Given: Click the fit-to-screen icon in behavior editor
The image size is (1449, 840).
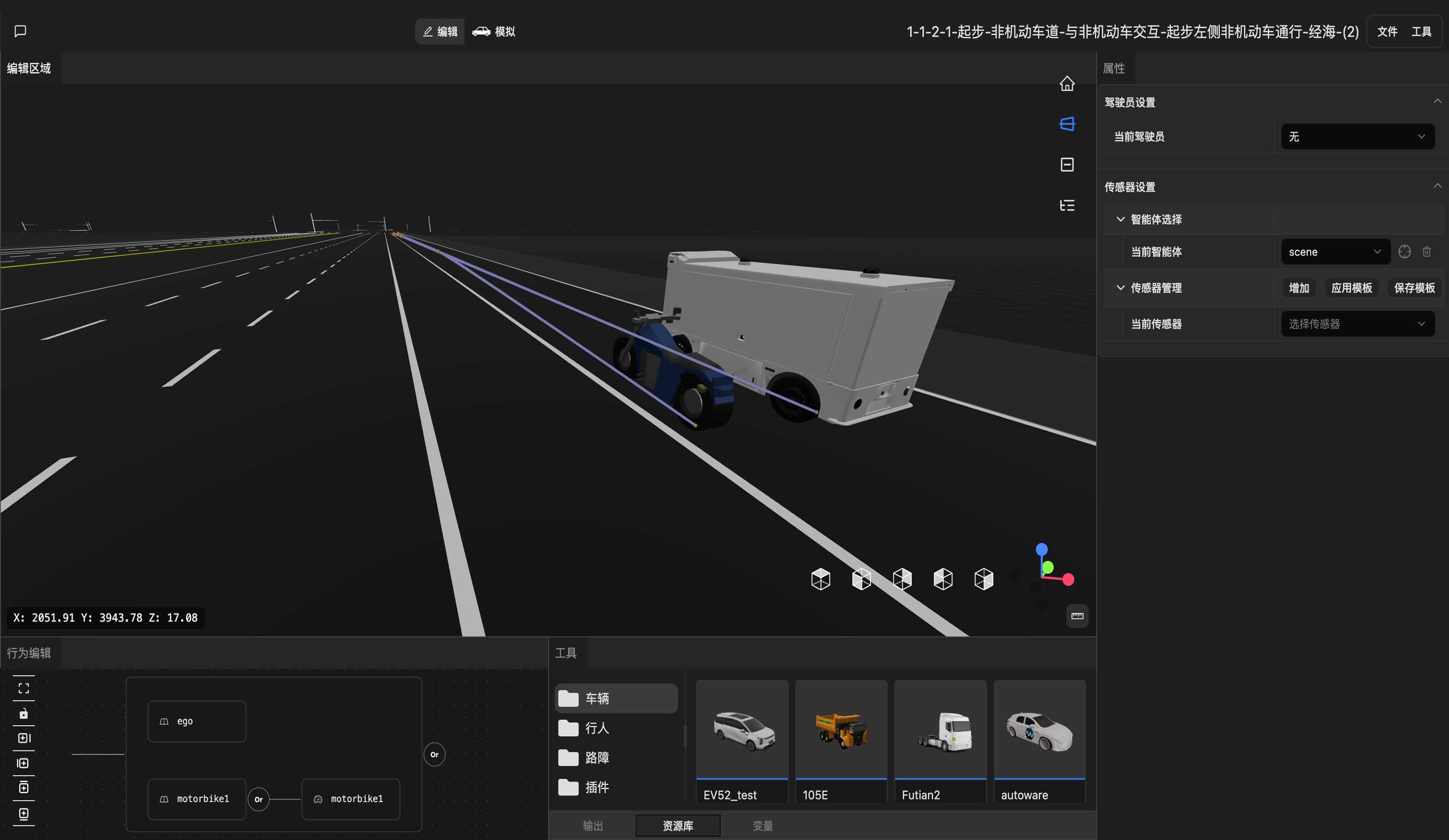Looking at the screenshot, I should point(23,688).
